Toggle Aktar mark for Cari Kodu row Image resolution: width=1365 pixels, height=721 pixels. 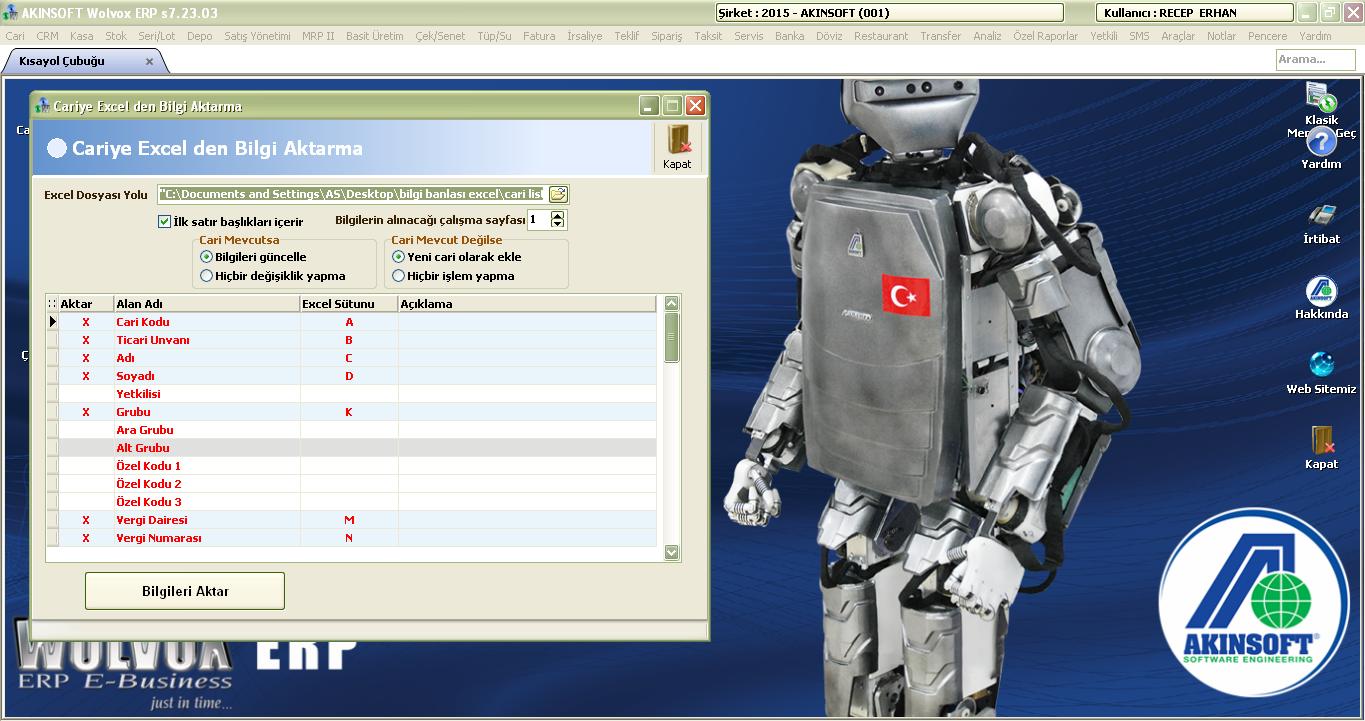(86, 322)
